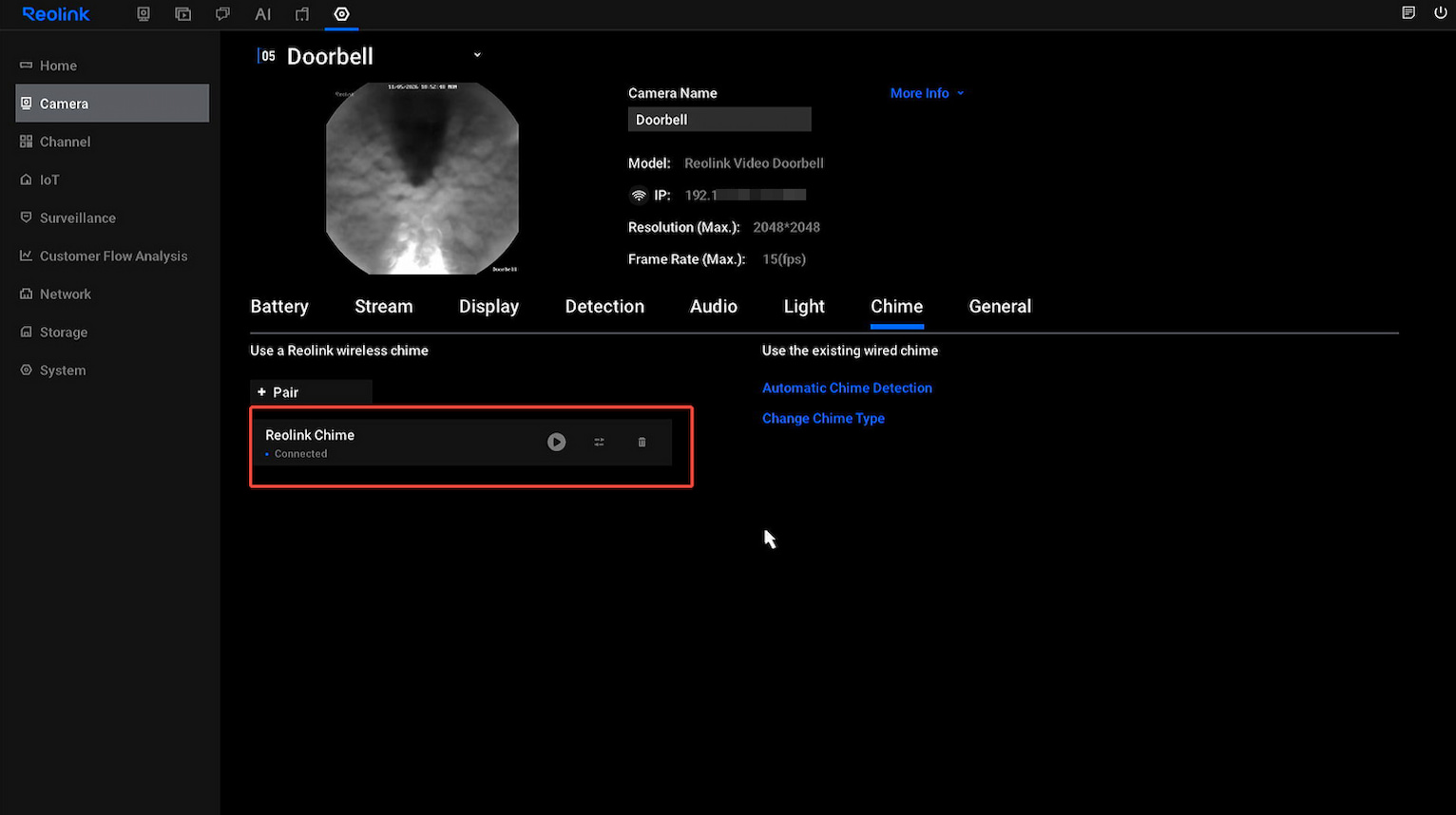
Task: Edit the Camera Name field containing Doorbell
Action: click(x=719, y=120)
